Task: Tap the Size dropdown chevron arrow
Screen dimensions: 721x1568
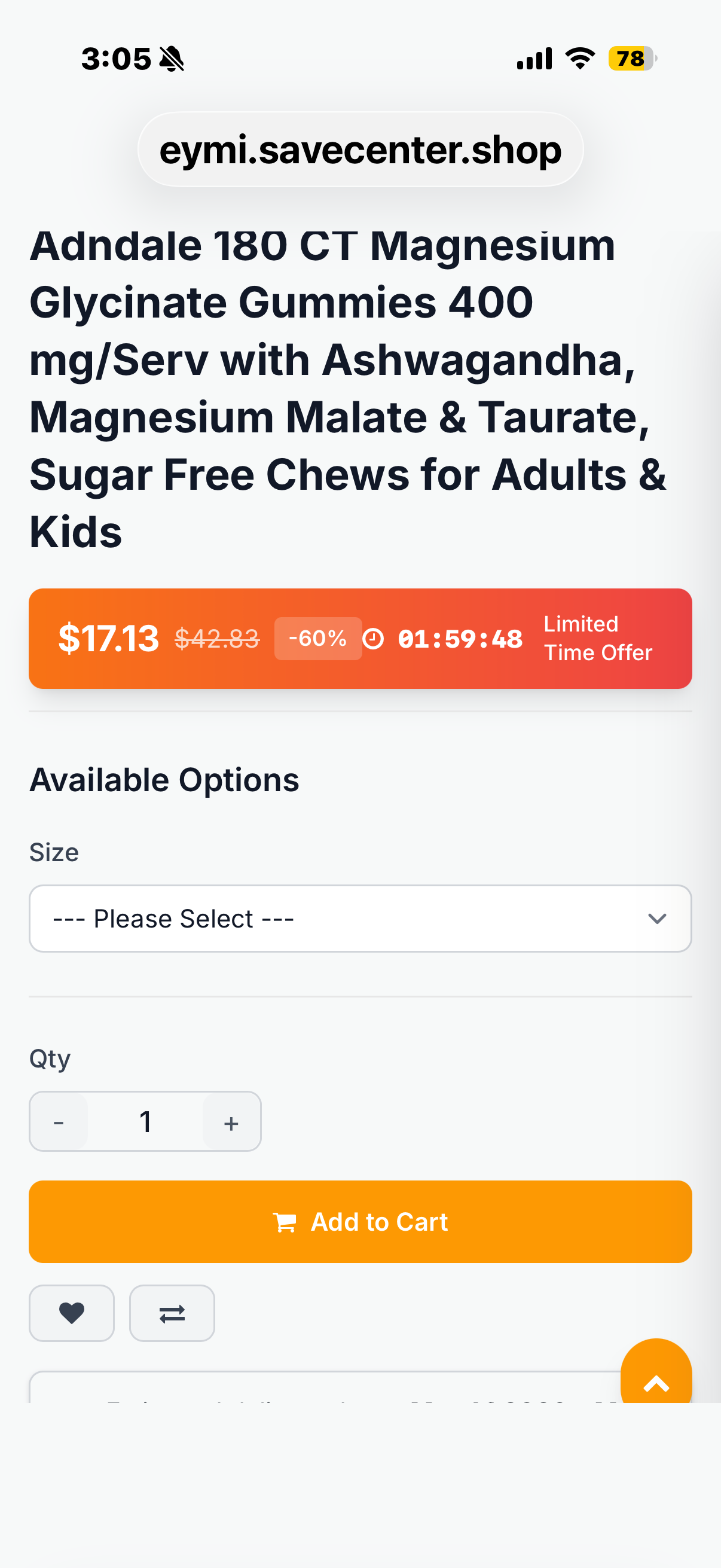Action: coord(657,919)
